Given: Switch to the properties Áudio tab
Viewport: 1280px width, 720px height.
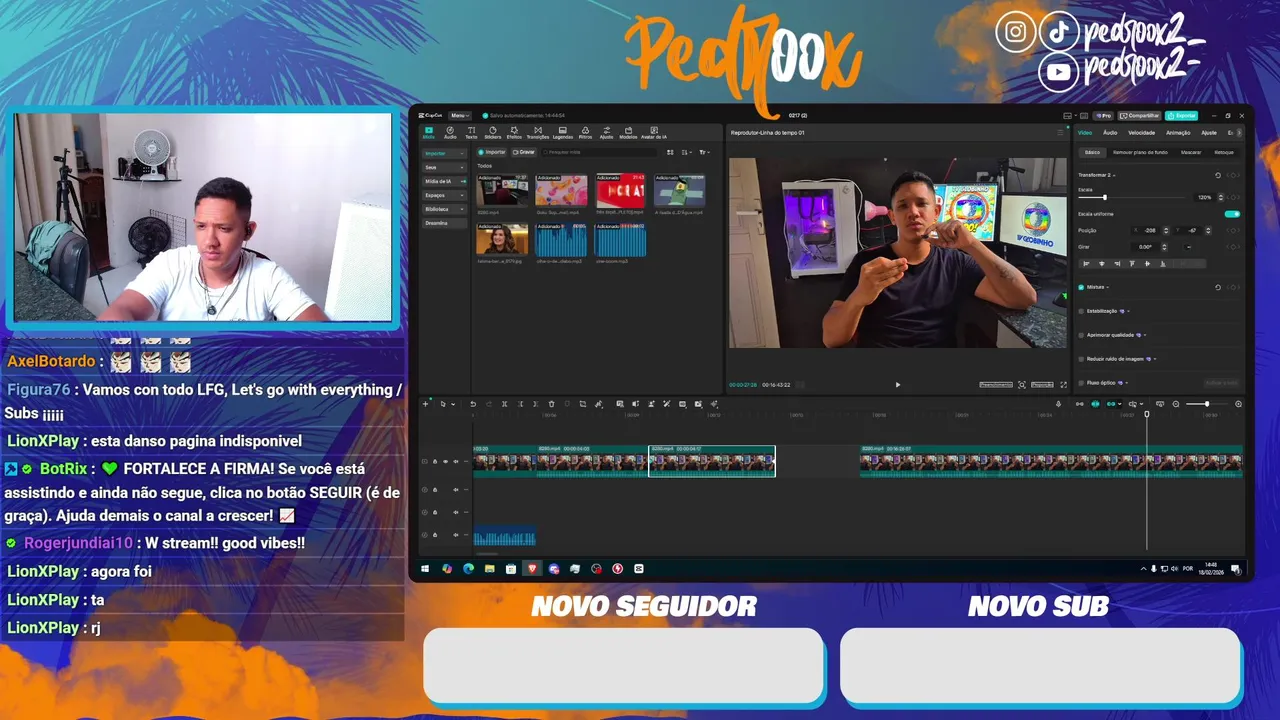Looking at the screenshot, I should 1110,133.
